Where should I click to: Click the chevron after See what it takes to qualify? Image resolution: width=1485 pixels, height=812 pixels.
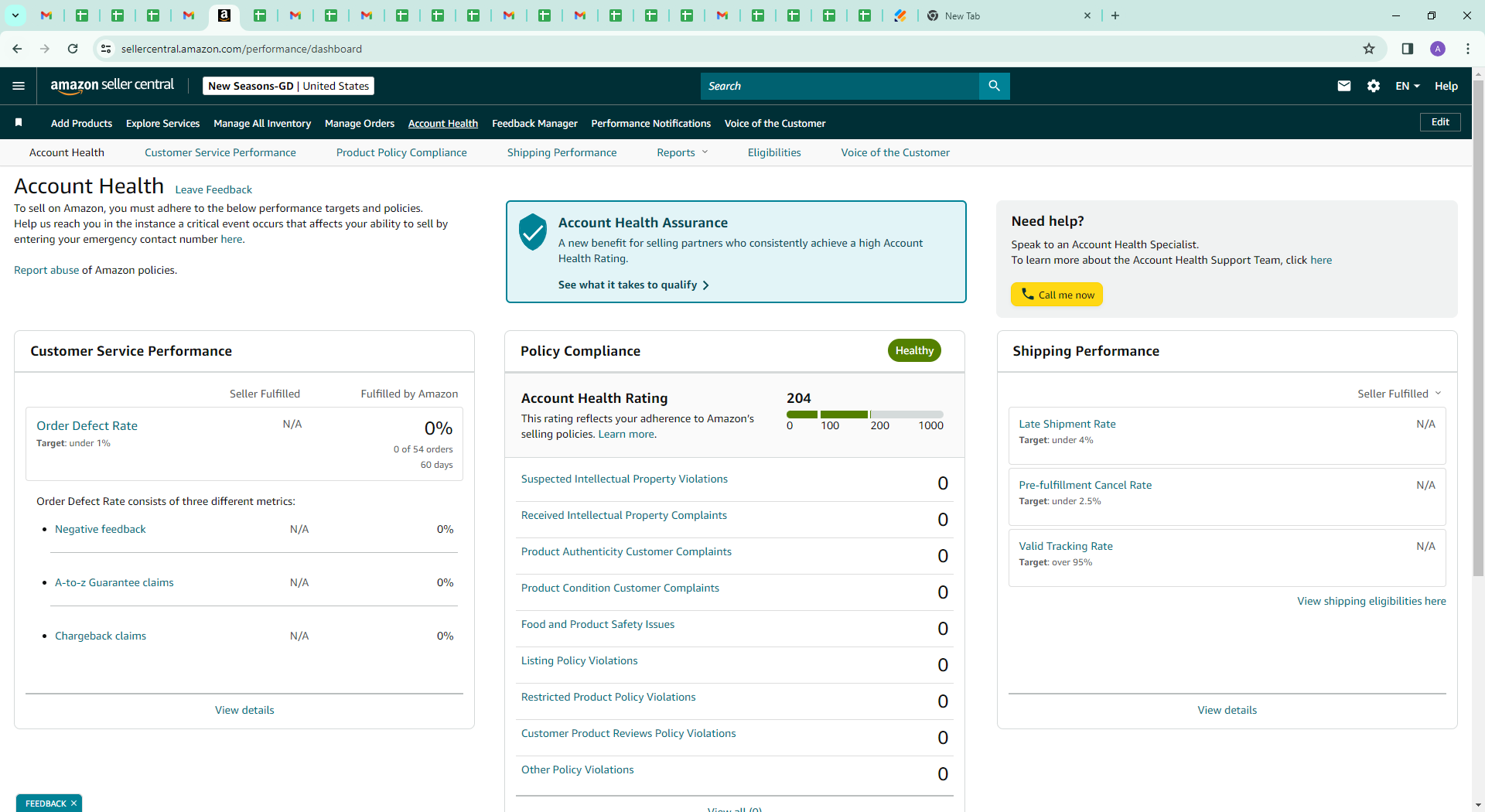705,285
